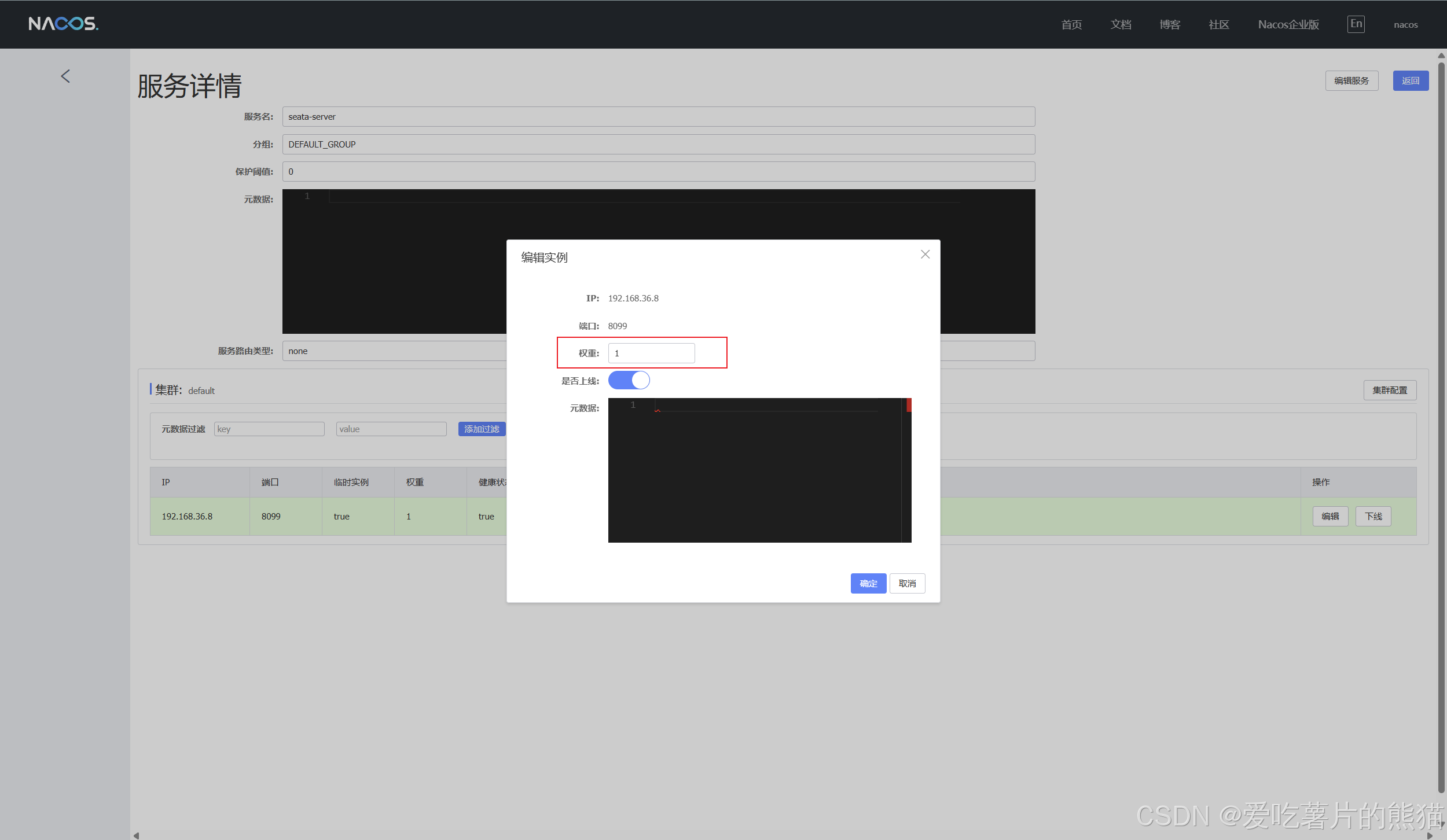Click the weight input field
Image resolution: width=1447 pixels, height=840 pixels.
(x=651, y=353)
